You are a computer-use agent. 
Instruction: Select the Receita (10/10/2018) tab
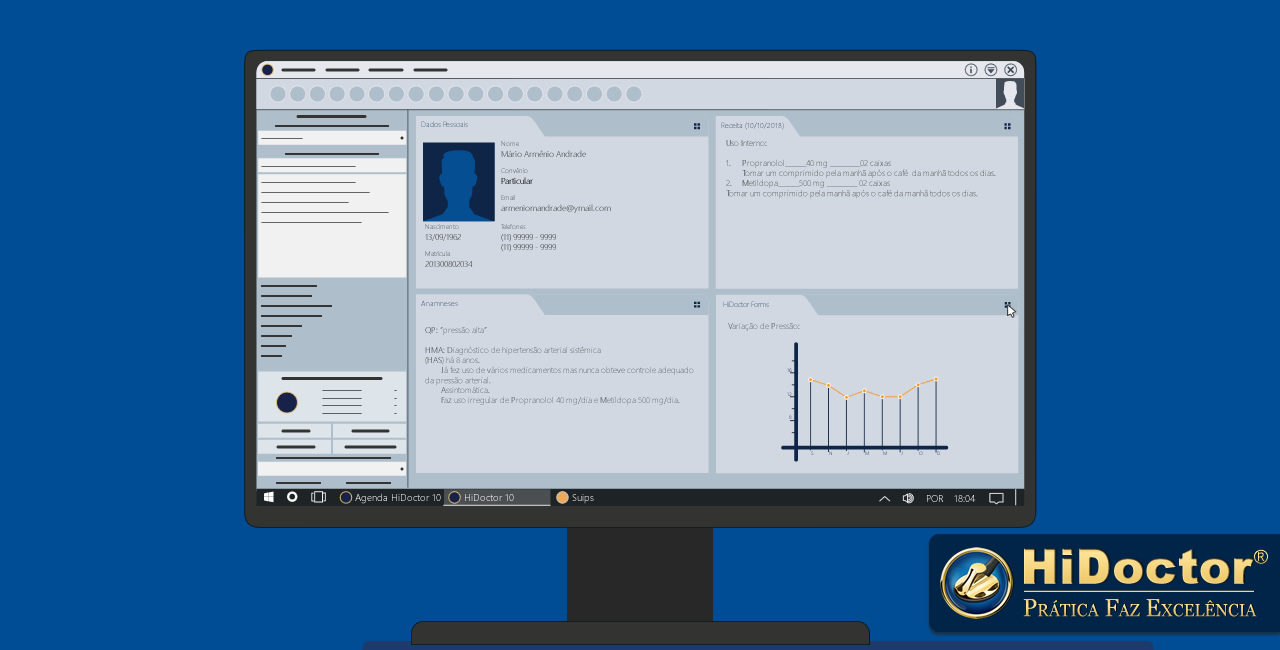point(753,126)
